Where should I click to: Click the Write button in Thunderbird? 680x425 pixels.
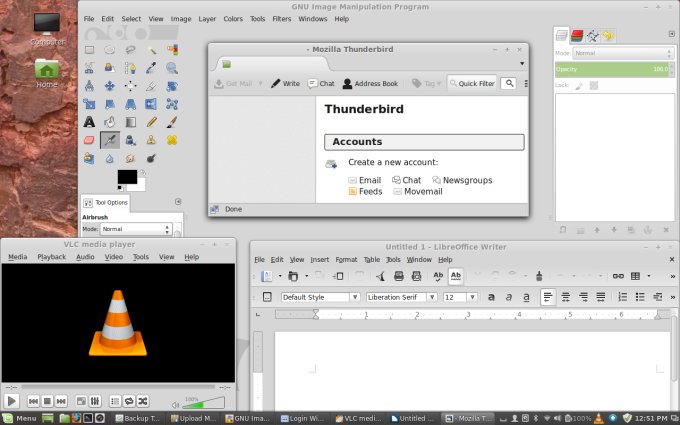pos(285,84)
